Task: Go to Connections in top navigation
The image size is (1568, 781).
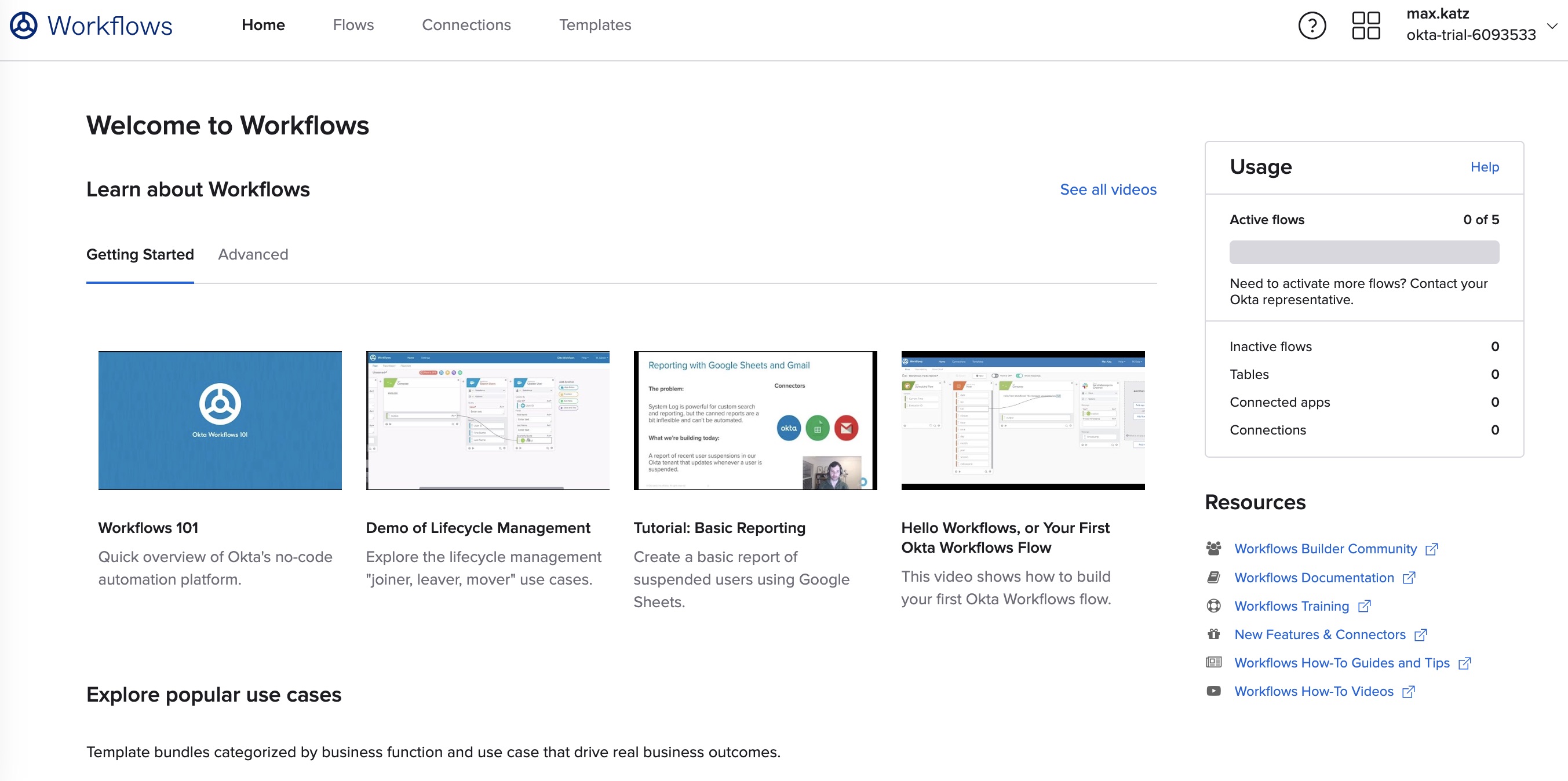Action: (466, 25)
